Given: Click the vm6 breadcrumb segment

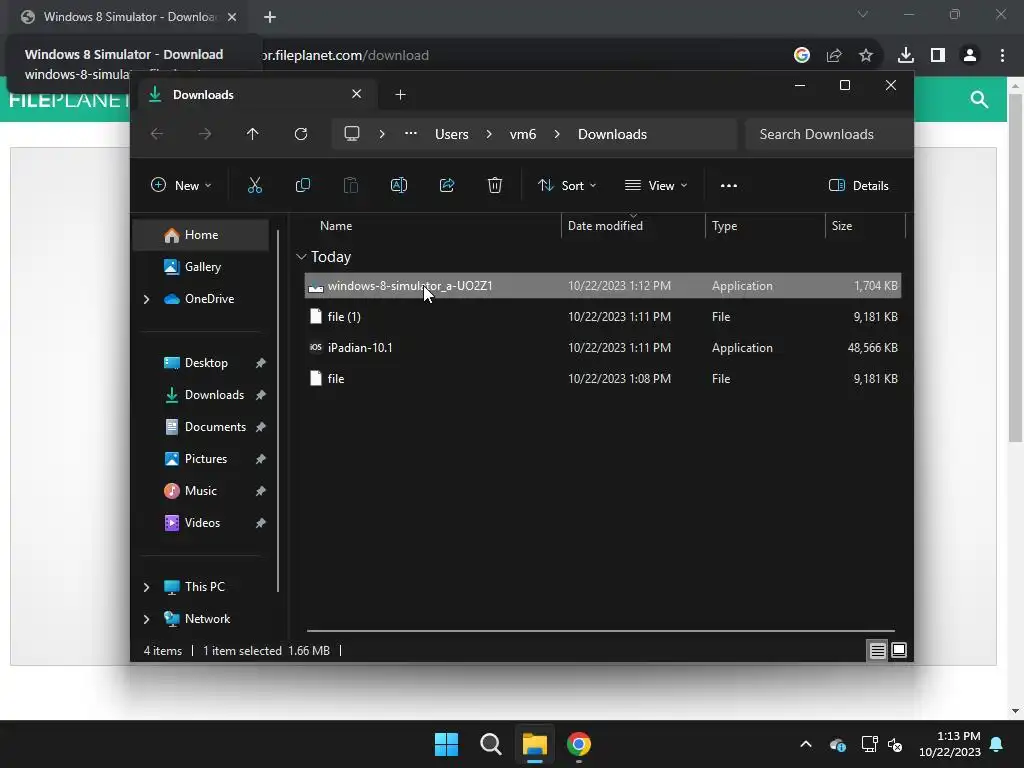Looking at the screenshot, I should (x=522, y=134).
